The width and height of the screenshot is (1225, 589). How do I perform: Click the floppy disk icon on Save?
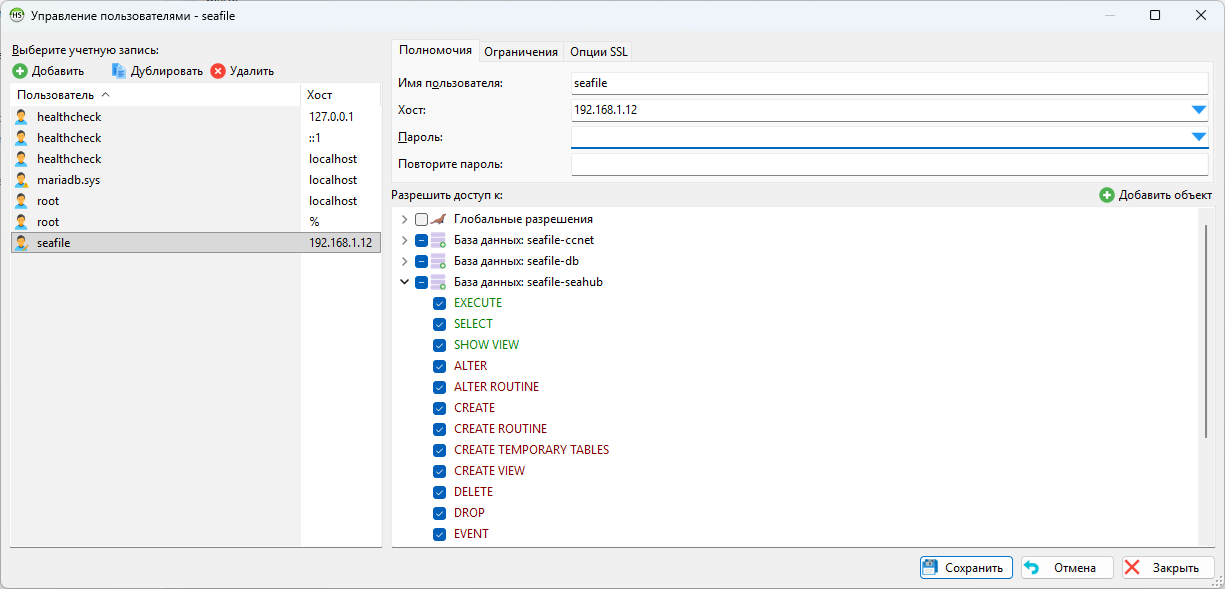[930, 567]
